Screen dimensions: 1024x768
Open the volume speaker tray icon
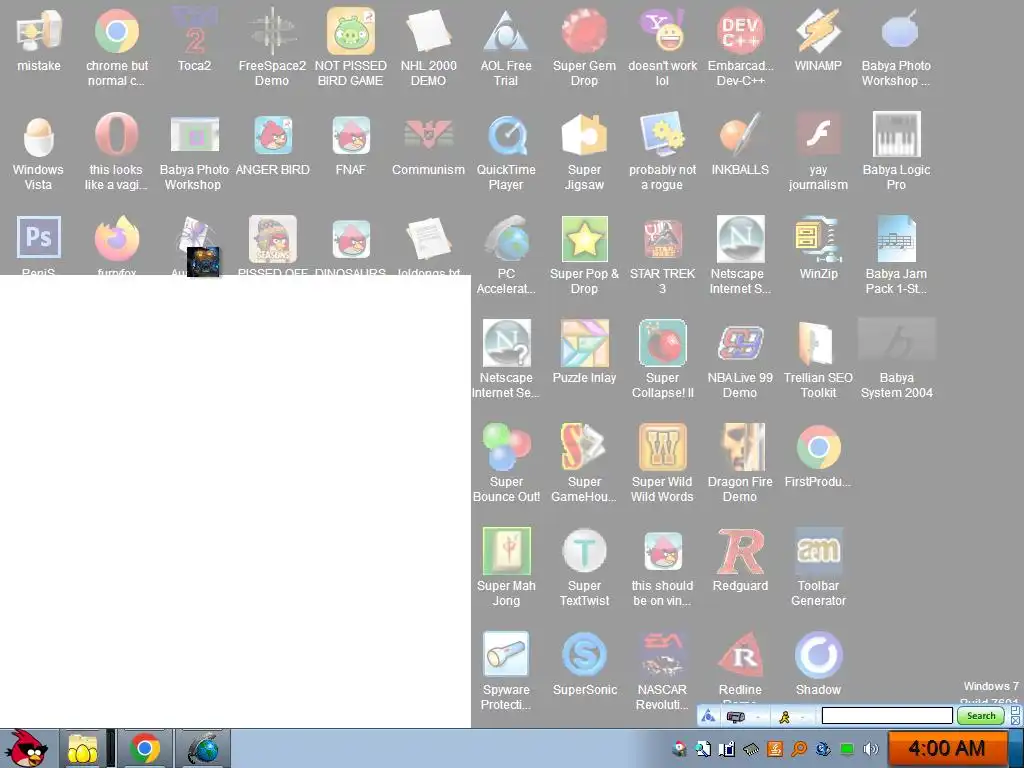tap(870, 749)
